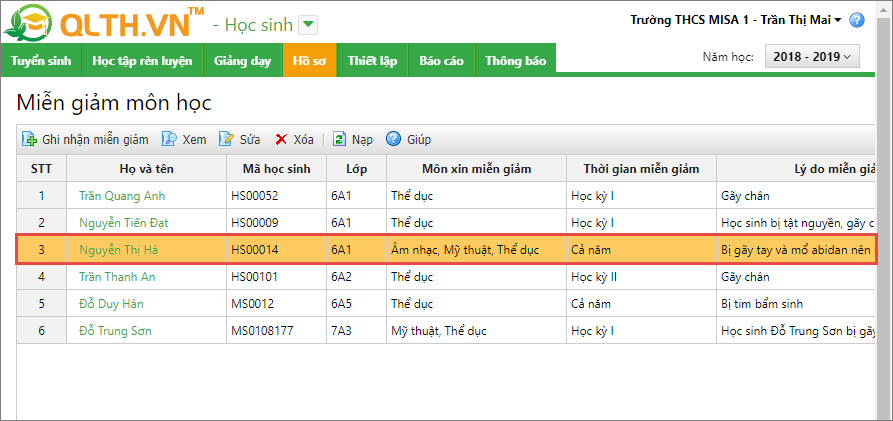This screenshot has width=893, height=421.
Task: Select cell HS00052
Action: (x=276, y=196)
